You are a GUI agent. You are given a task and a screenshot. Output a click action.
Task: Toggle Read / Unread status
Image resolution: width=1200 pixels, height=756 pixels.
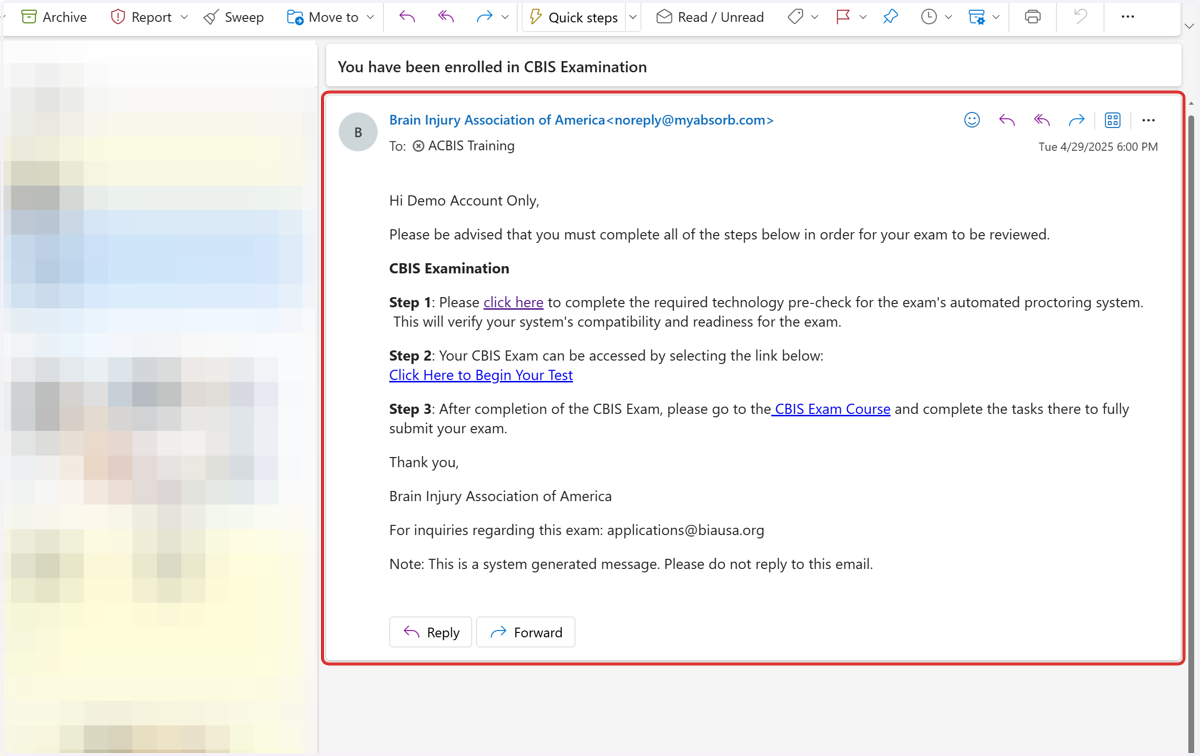710,17
